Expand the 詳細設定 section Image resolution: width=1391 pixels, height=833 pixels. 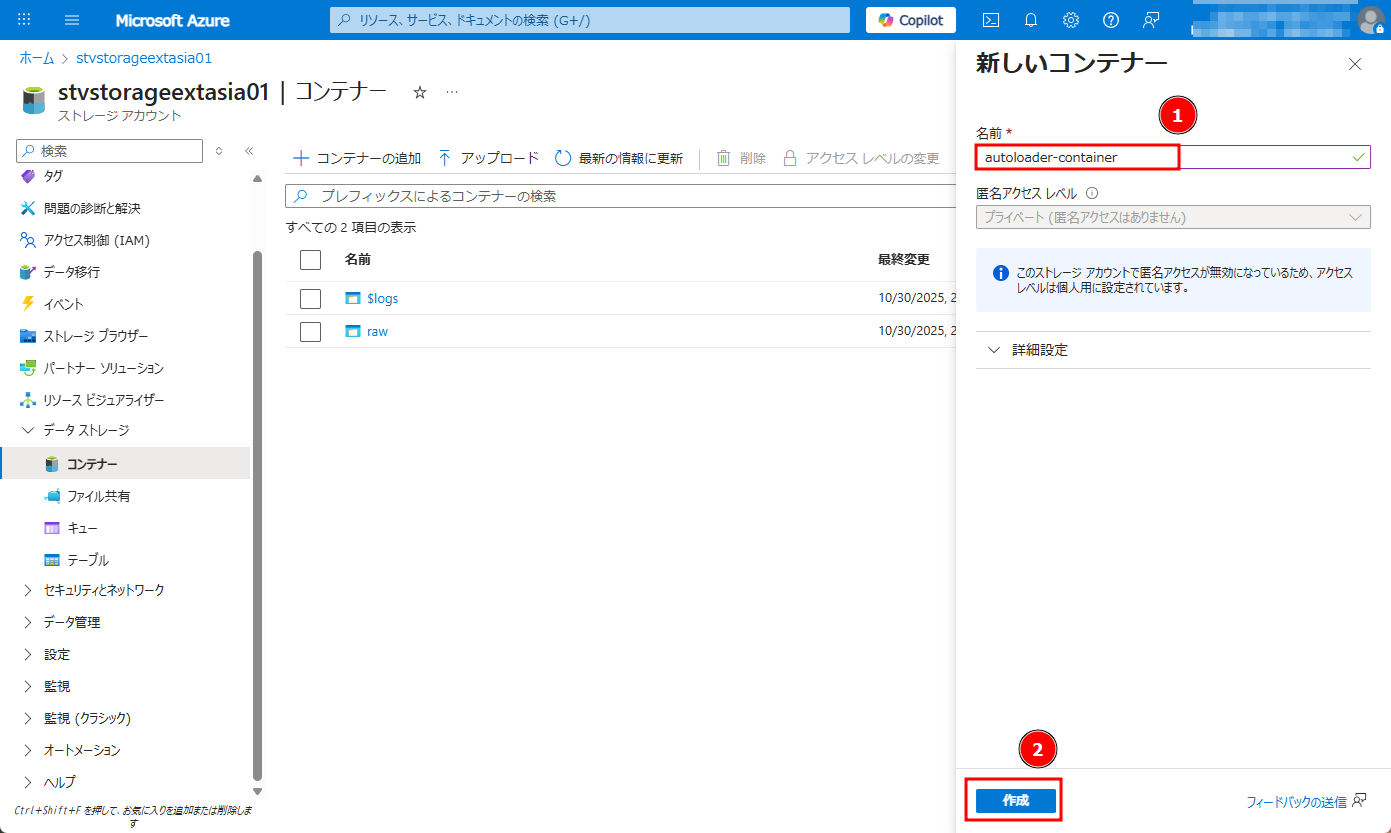[x=1040, y=350]
